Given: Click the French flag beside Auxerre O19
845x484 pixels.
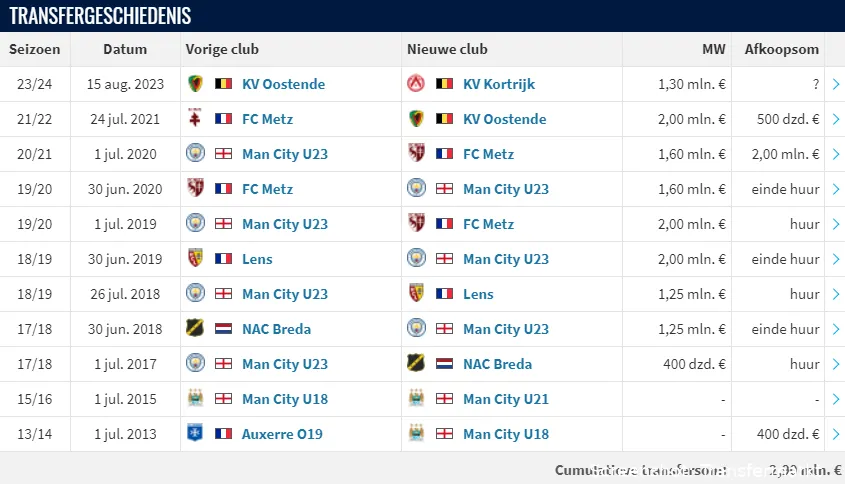Looking at the screenshot, I should pyautogui.click(x=223, y=434).
